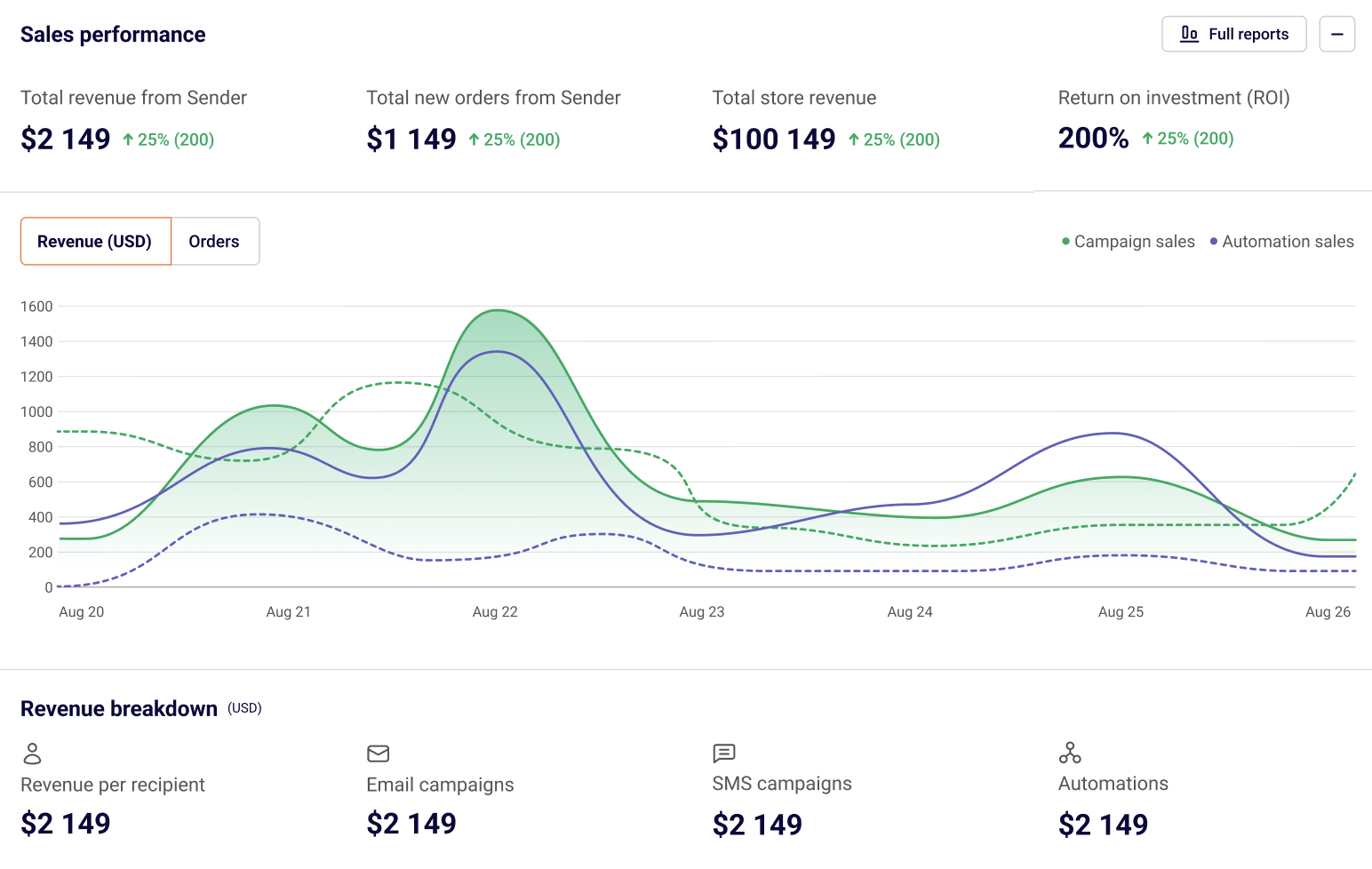
Task: Open Full reports
Action: (x=1234, y=34)
